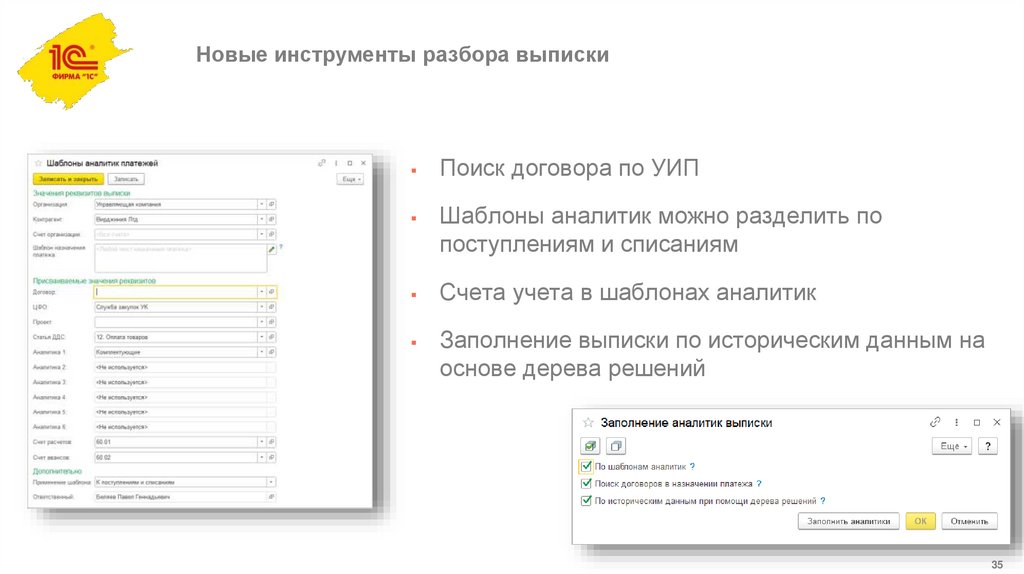Expand Счет расчетов dropdown
Screen dimensions: 1024x574
[x=261, y=442]
